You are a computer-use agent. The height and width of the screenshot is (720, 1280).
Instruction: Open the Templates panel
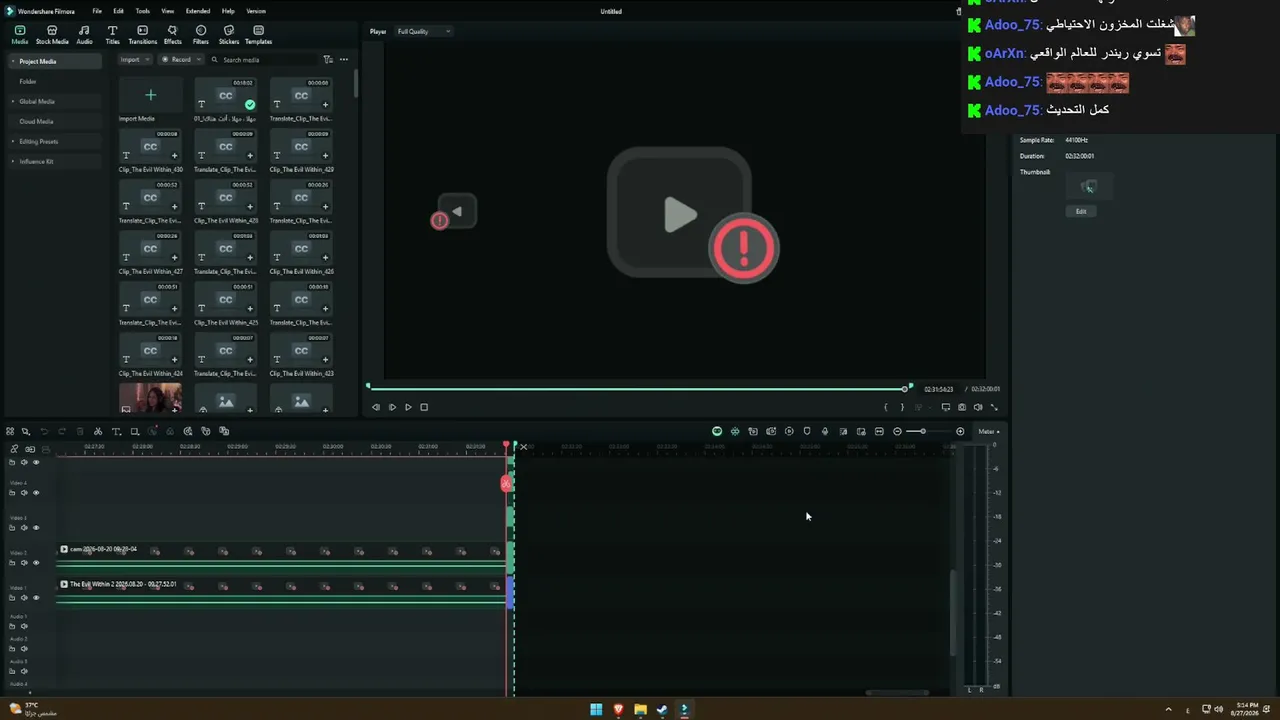coord(258,35)
